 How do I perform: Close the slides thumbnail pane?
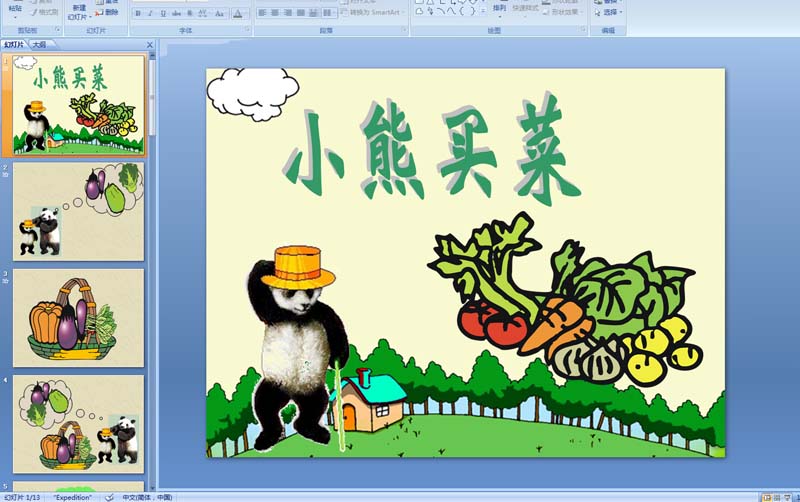pyautogui.click(x=149, y=45)
